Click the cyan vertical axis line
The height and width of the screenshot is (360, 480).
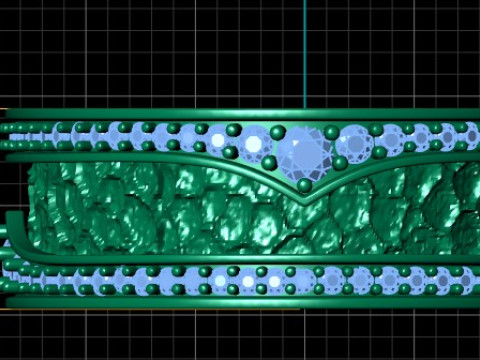(x=304, y=54)
